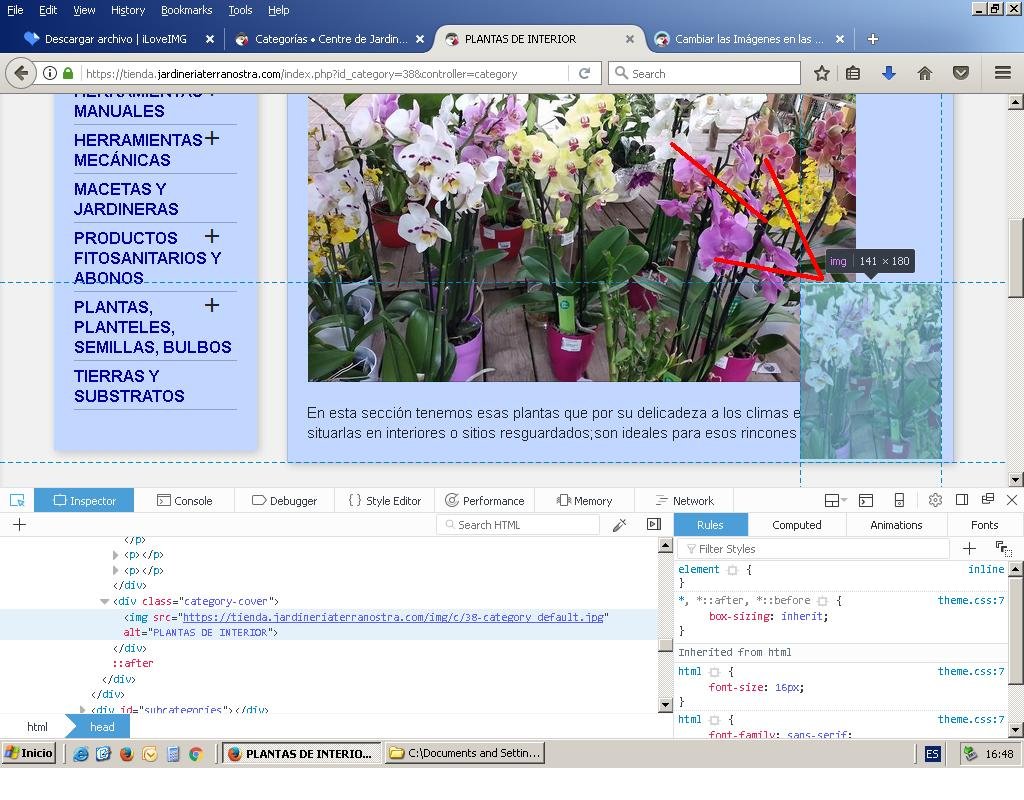Reload the current page

584,73
